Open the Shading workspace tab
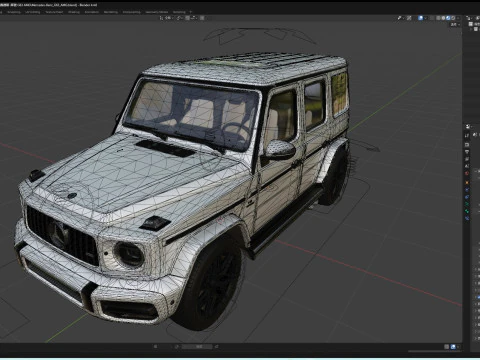Image resolution: width=480 pixels, height=360 pixels. [x=74, y=12]
